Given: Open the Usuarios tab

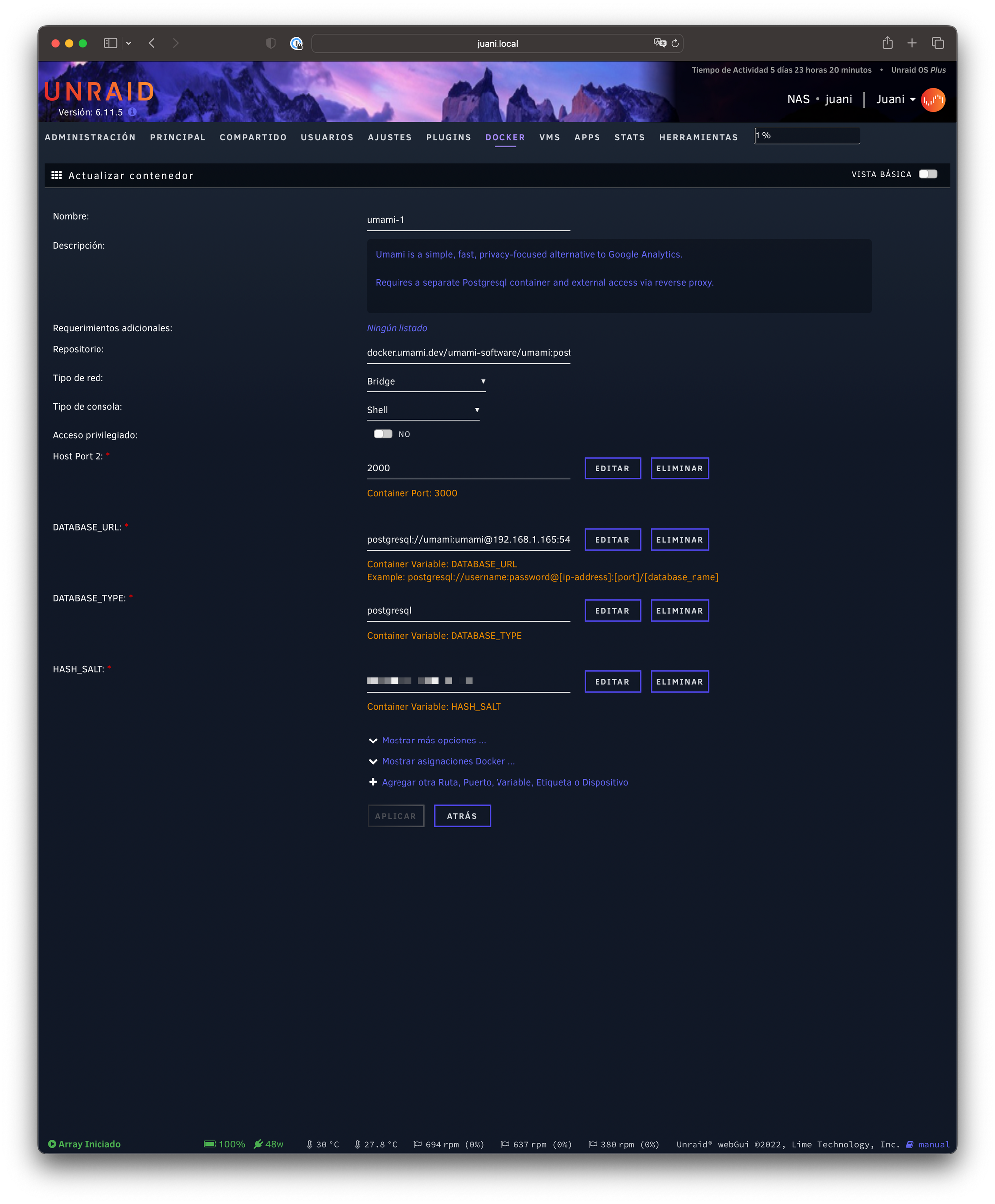Looking at the screenshot, I should [327, 137].
